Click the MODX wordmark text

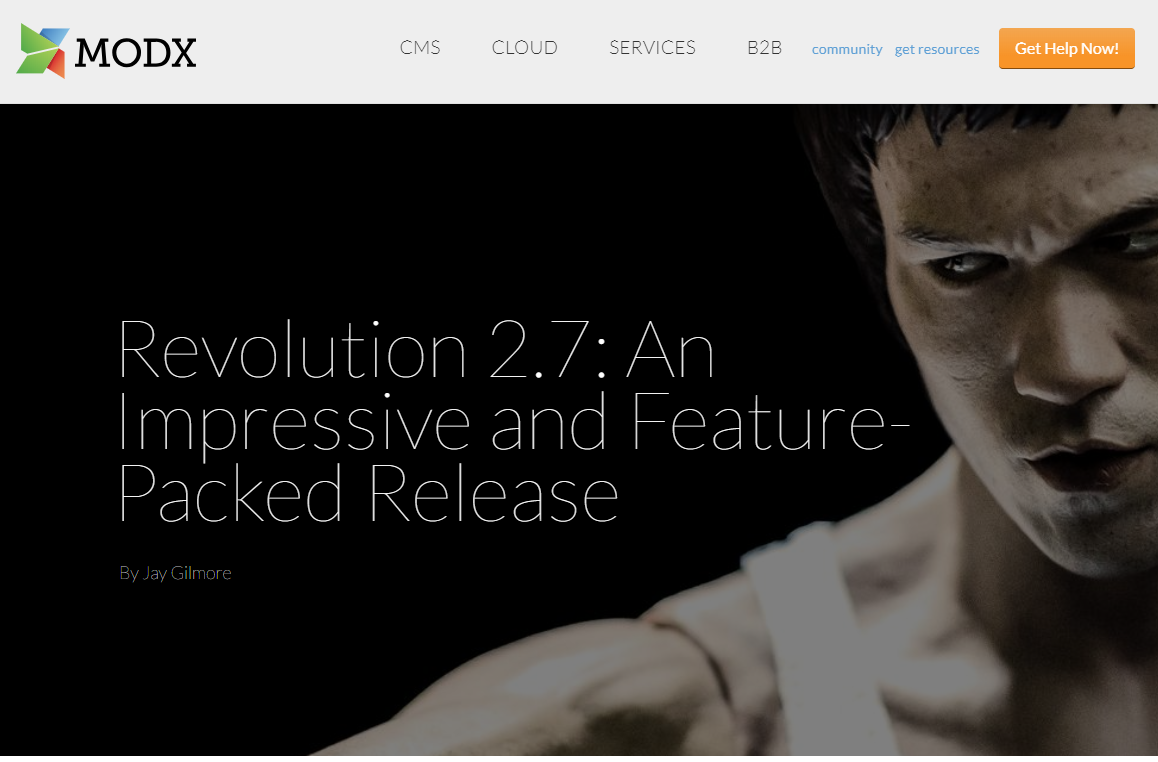point(135,52)
